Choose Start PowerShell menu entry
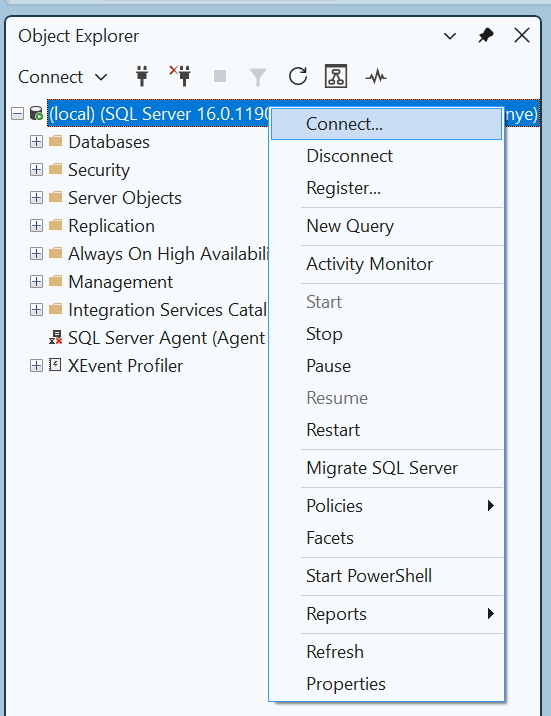551x716 pixels. (x=387, y=576)
